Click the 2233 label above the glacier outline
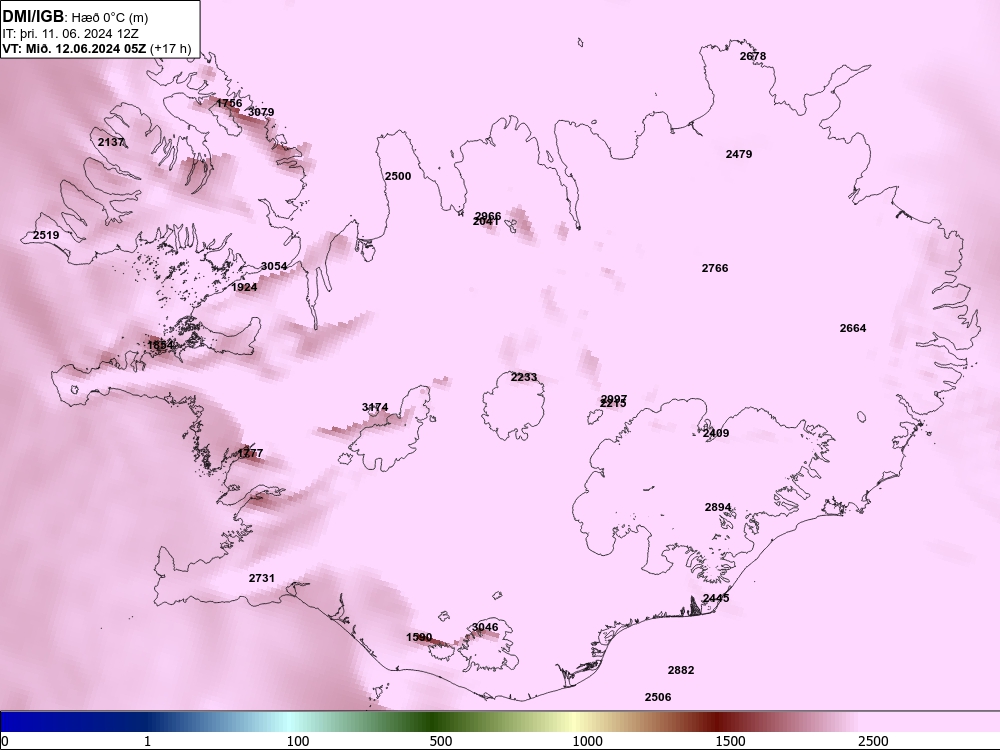The height and width of the screenshot is (750, 1000). (524, 378)
